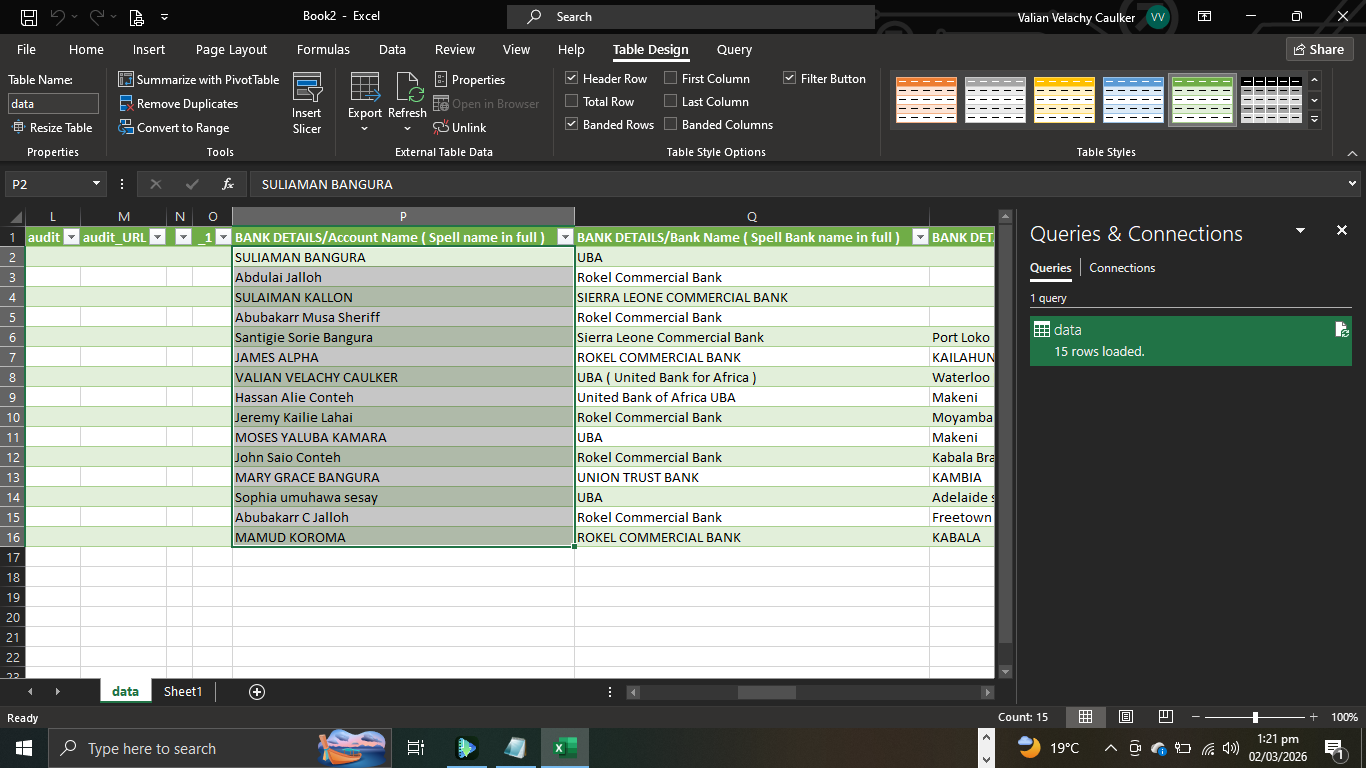Click the Insert Slicer icon
This screenshot has height=768, width=1366.
point(307,90)
